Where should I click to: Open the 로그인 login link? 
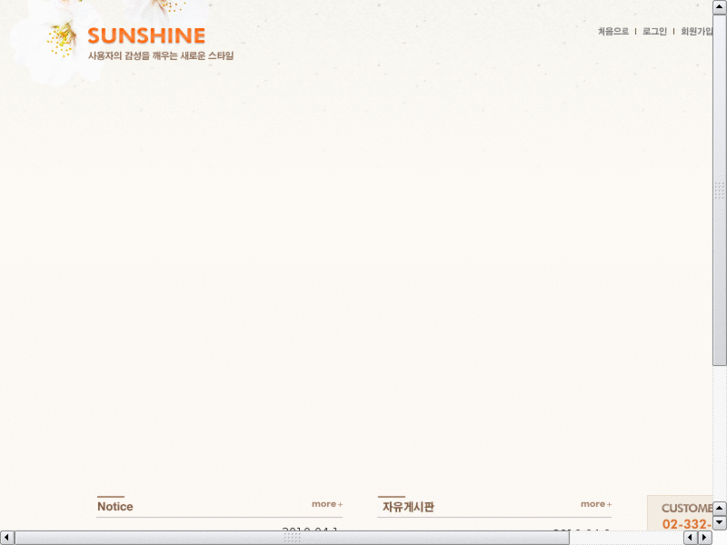654,31
